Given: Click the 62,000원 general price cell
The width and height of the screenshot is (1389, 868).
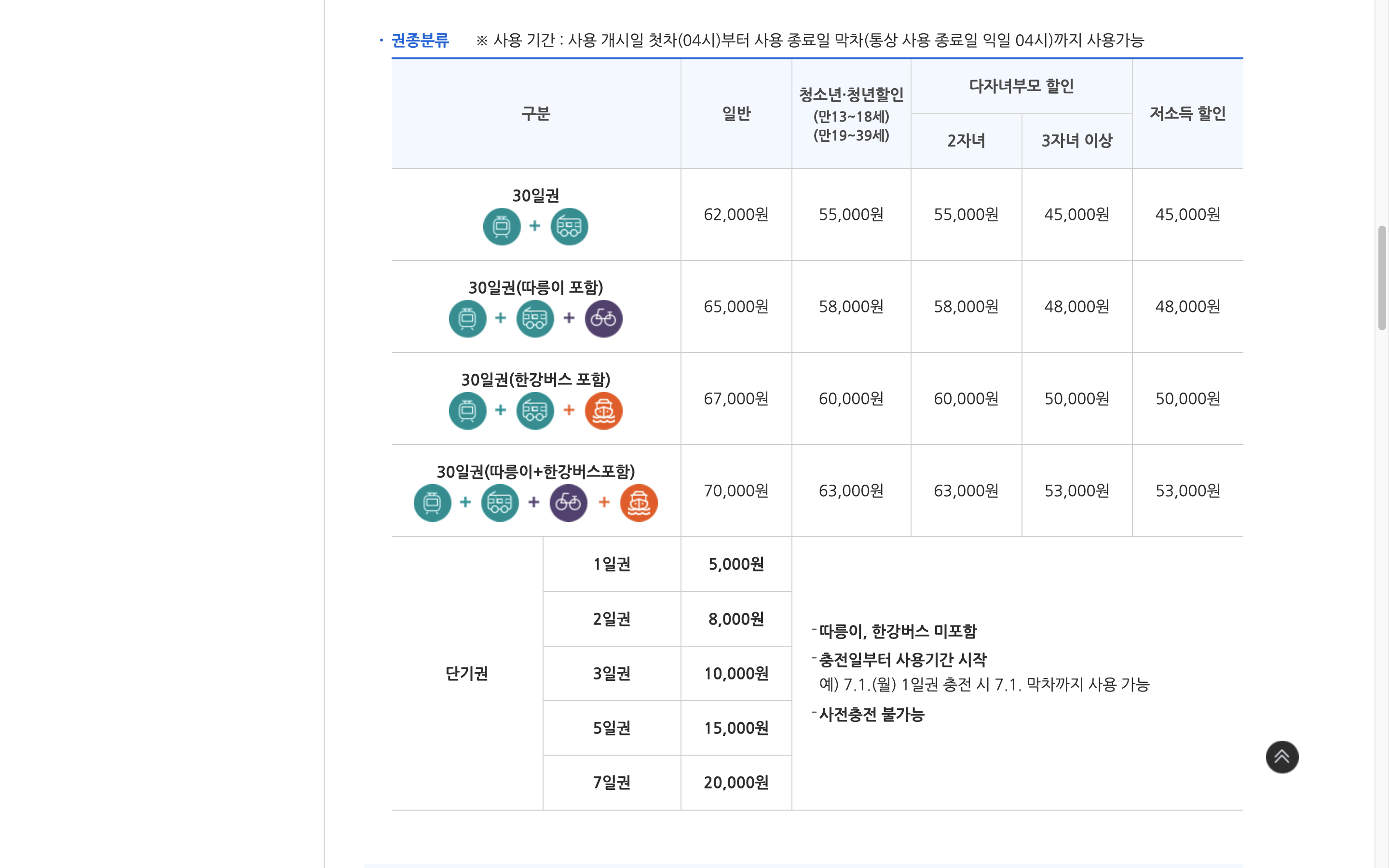Looking at the screenshot, I should 736,214.
